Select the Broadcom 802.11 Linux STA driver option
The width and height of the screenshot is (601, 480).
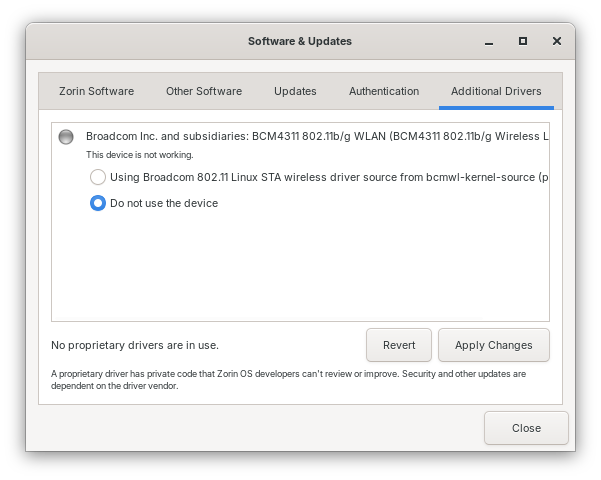tap(98, 177)
